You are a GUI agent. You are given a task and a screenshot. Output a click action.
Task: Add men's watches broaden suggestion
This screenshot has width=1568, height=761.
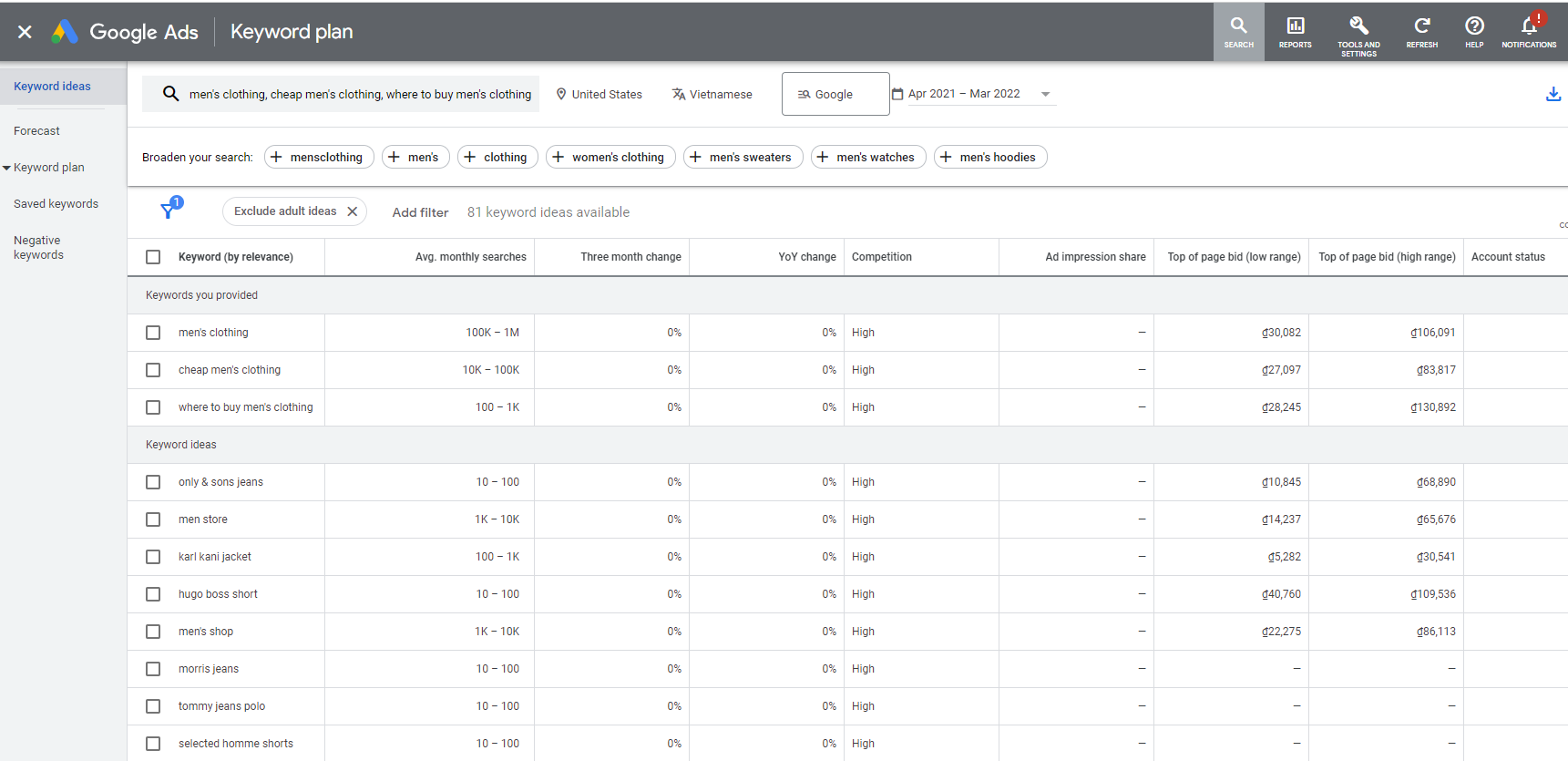point(868,157)
